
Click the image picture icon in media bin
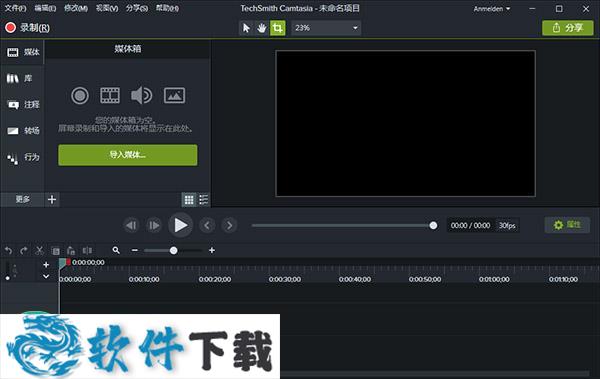174,95
